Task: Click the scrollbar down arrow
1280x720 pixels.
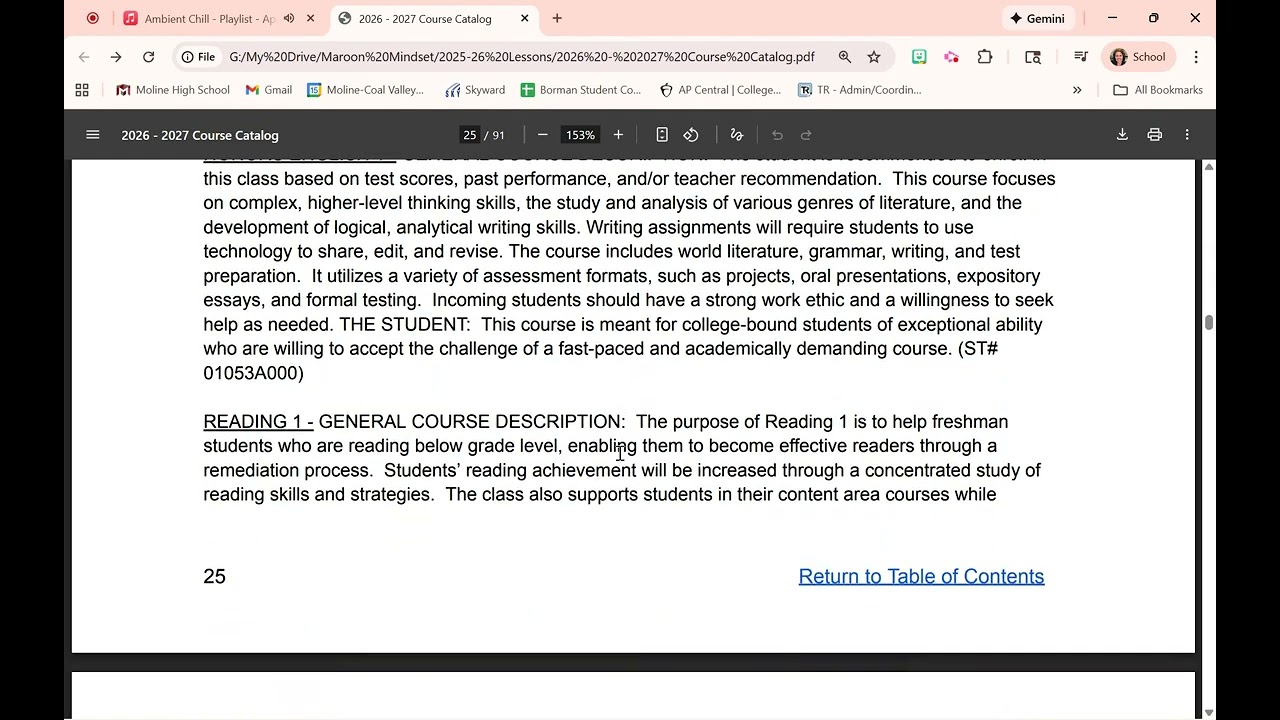Action: point(1209,712)
